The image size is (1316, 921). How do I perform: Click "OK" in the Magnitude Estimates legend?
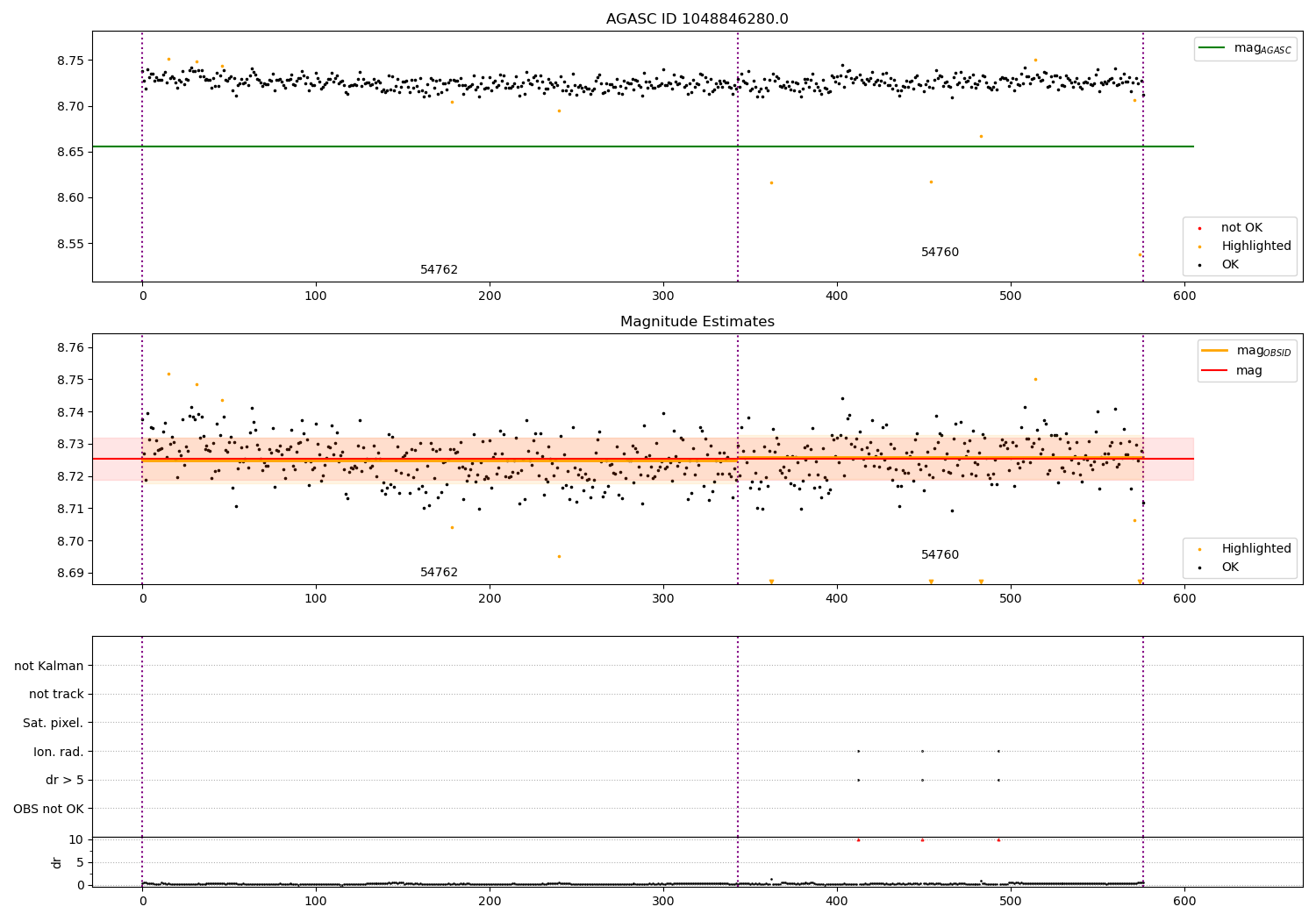pyautogui.click(x=1230, y=567)
